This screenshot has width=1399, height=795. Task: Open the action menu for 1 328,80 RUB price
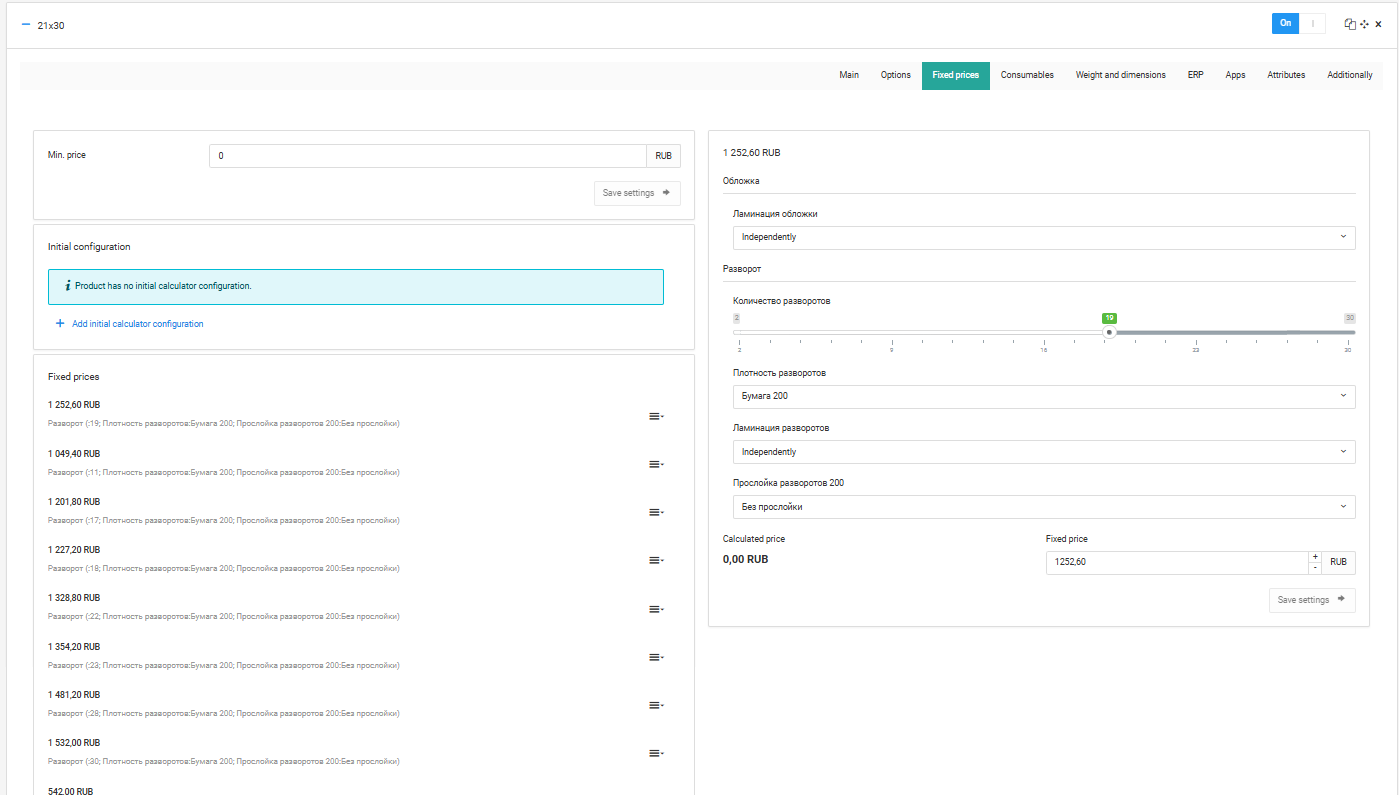pos(656,609)
